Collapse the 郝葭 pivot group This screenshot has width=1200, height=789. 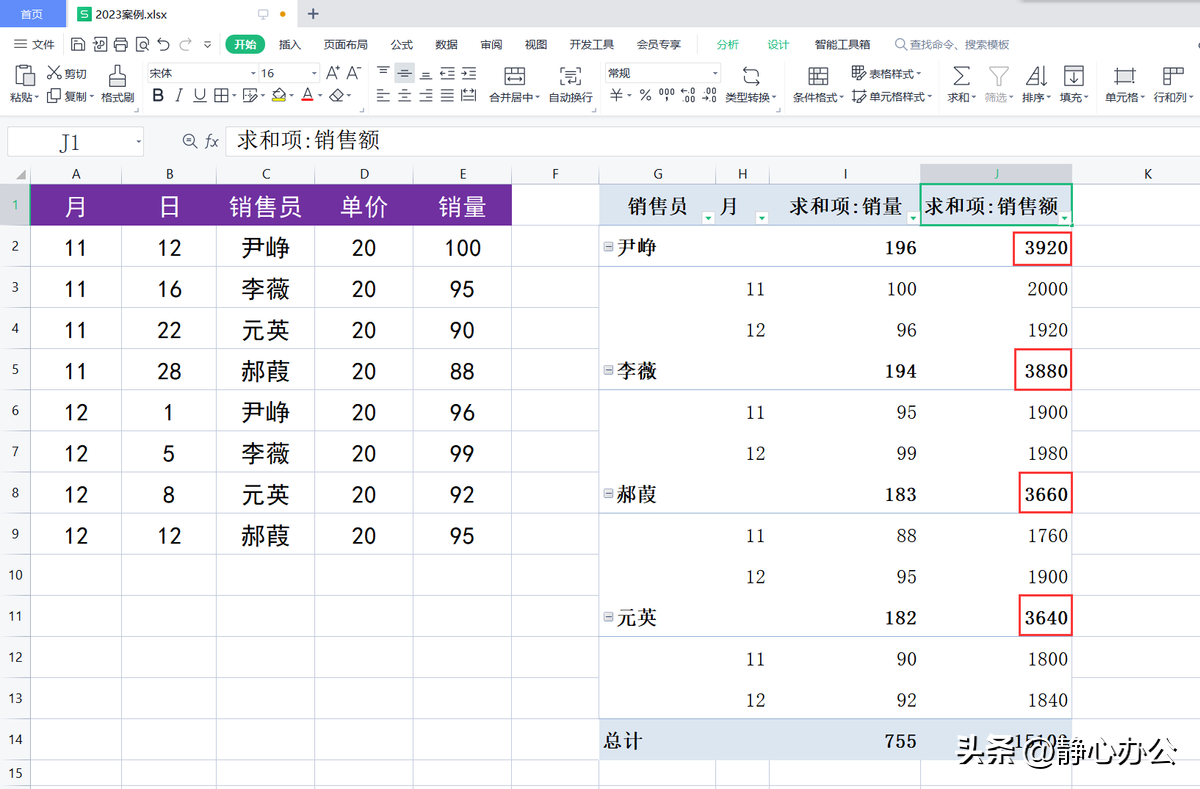(608, 493)
